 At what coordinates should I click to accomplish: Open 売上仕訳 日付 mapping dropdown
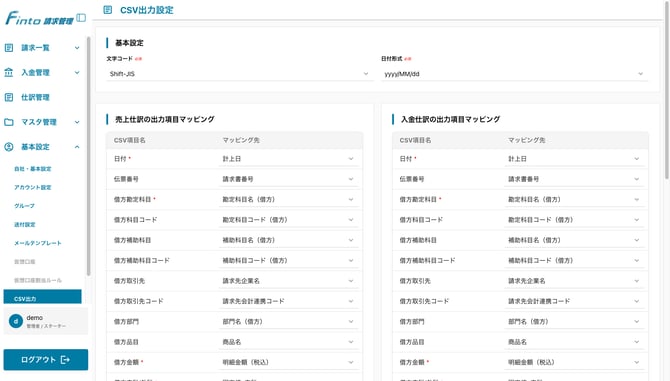tap(288, 159)
